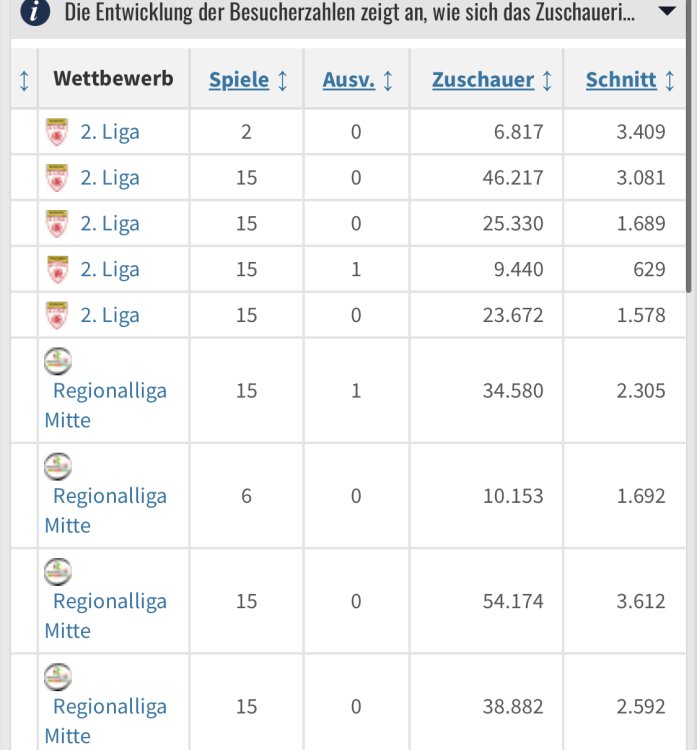Click Regionalliga Mitte logo in the 54.174 row
The image size is (697, 750).
pos(58,571)
